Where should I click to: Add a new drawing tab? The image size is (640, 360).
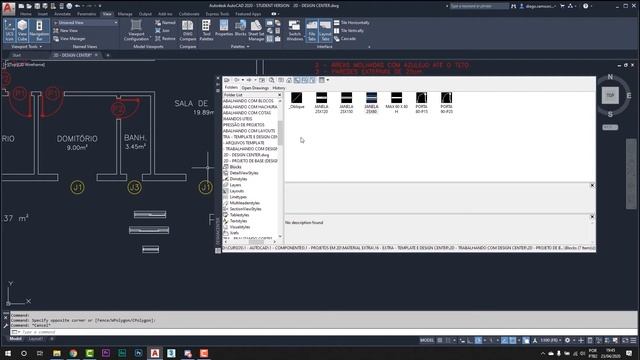[x=108, y=55]
